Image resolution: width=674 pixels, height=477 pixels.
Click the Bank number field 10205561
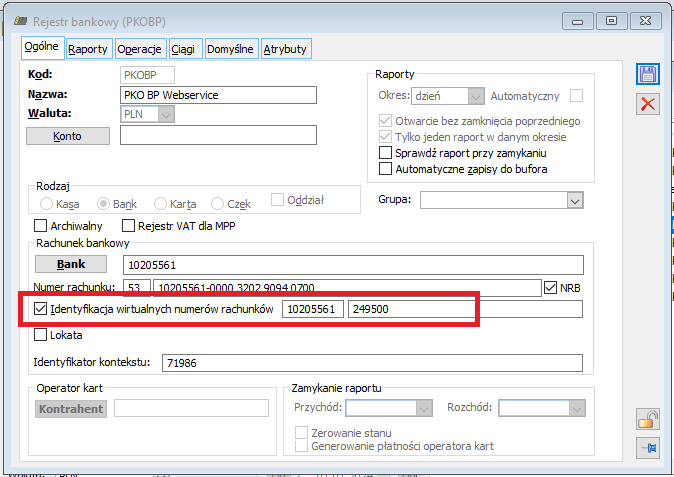[353, 265]
